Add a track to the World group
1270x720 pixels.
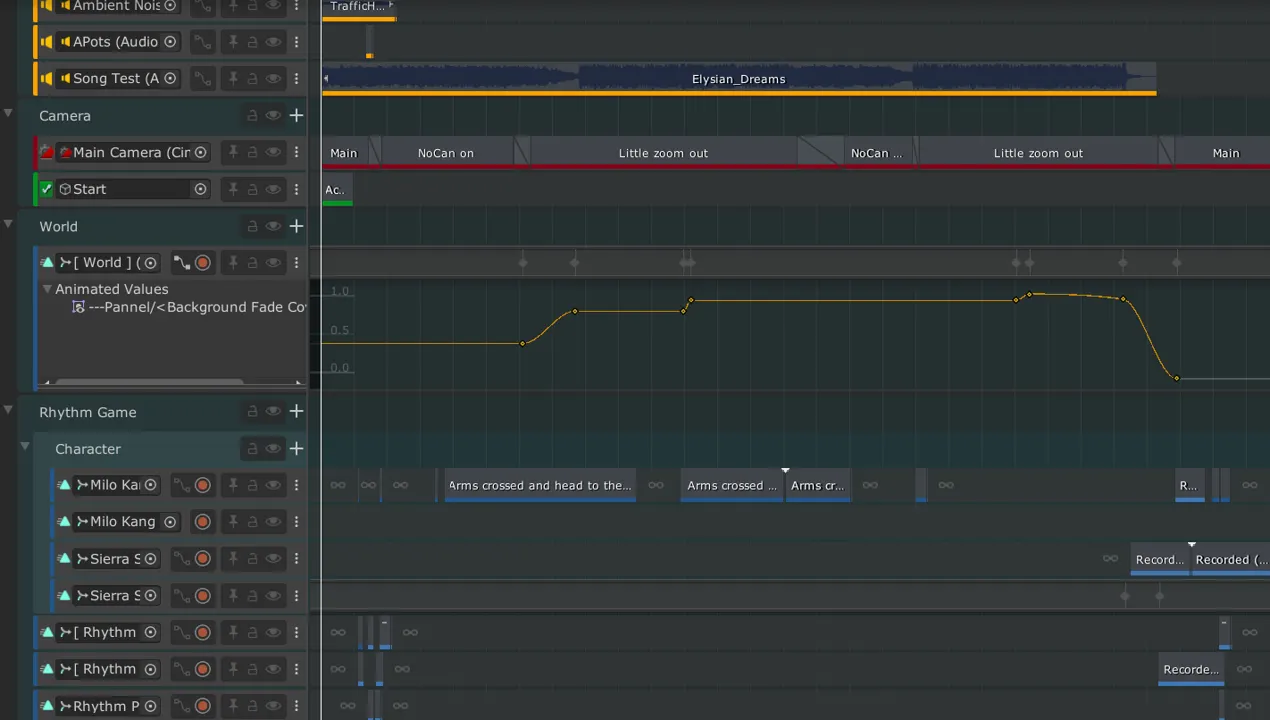coord(296,226)
